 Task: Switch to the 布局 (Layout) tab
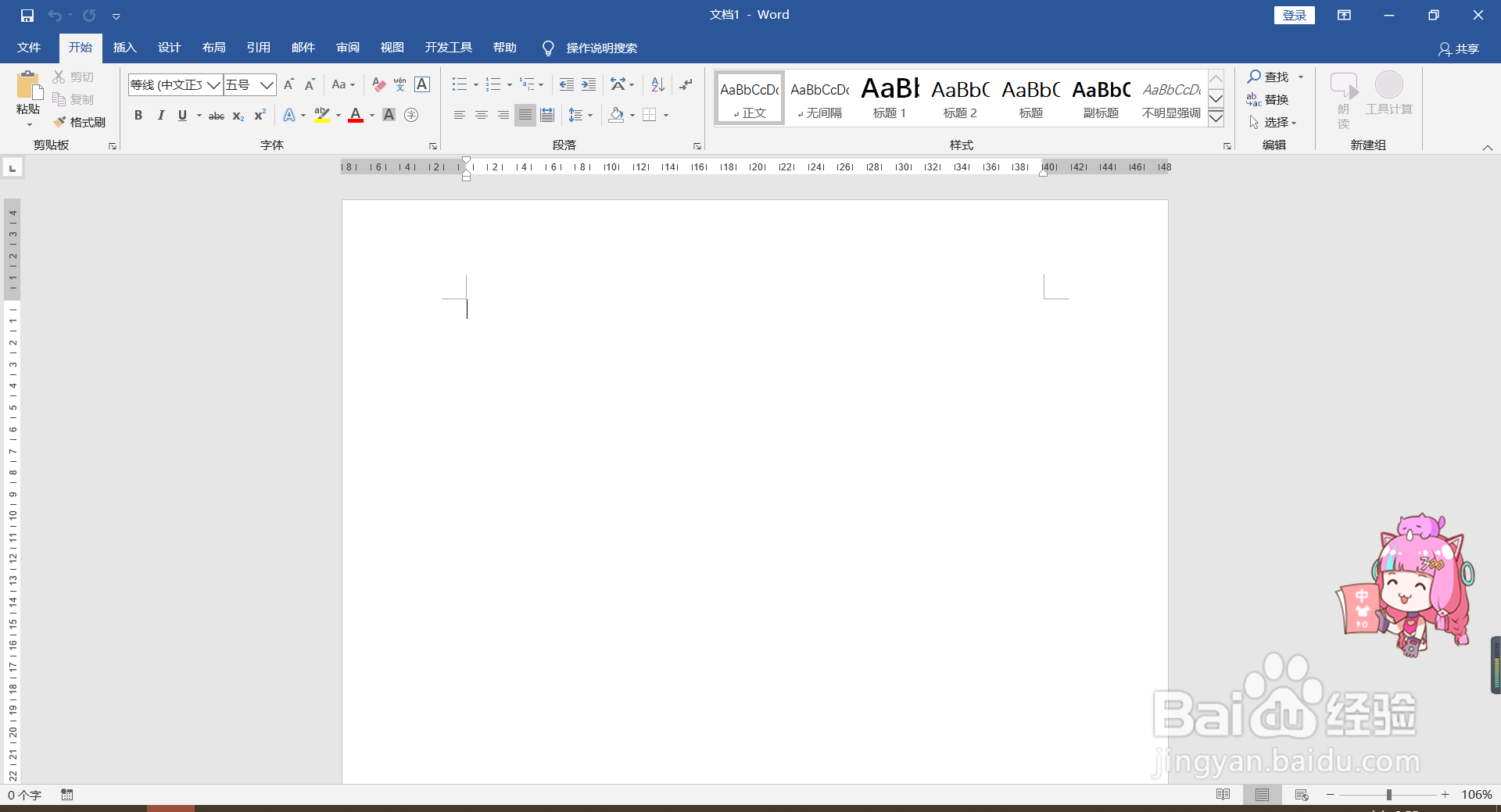coord(214,48)
